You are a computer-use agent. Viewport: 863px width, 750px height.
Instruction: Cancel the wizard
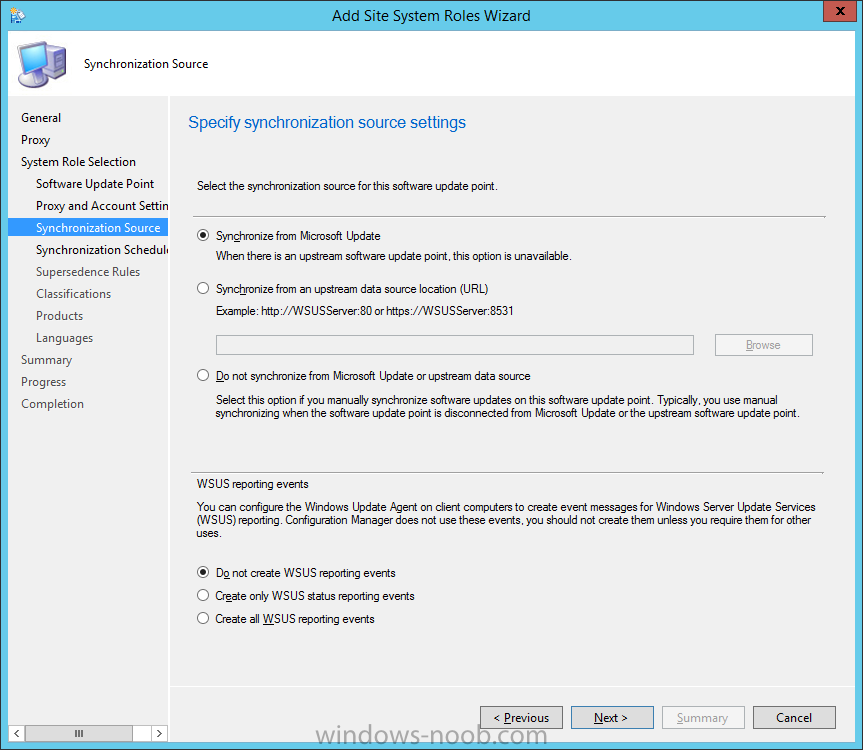[794, 718]
